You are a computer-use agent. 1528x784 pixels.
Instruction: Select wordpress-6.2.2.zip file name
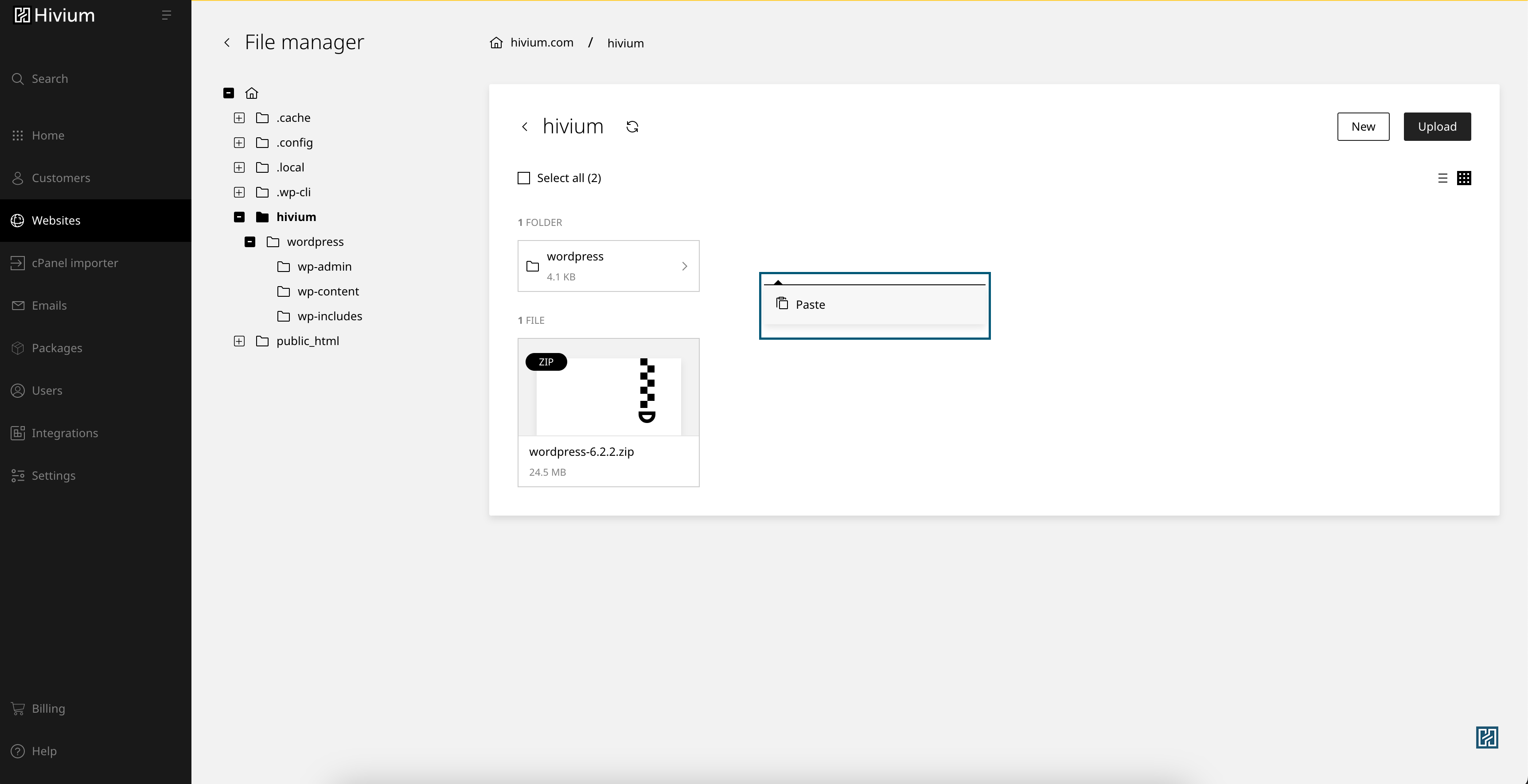[x=581, y=452]
